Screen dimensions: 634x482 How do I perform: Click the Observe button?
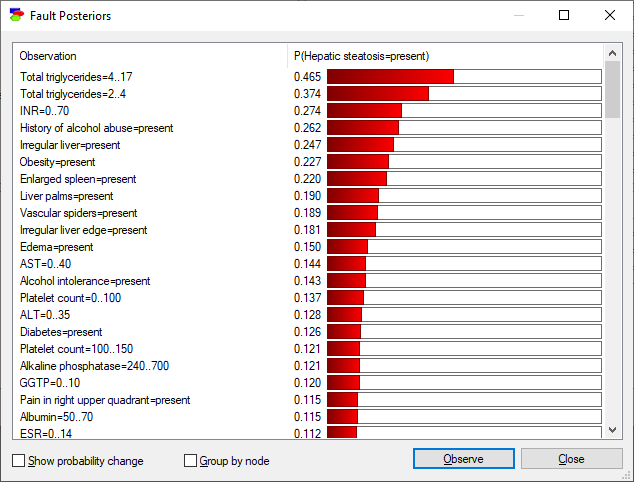tap(464, 459)
